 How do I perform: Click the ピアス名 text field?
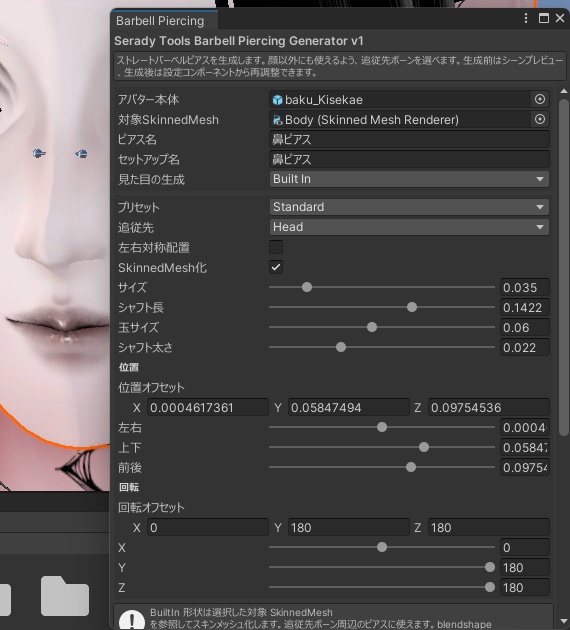pos(409,139)
